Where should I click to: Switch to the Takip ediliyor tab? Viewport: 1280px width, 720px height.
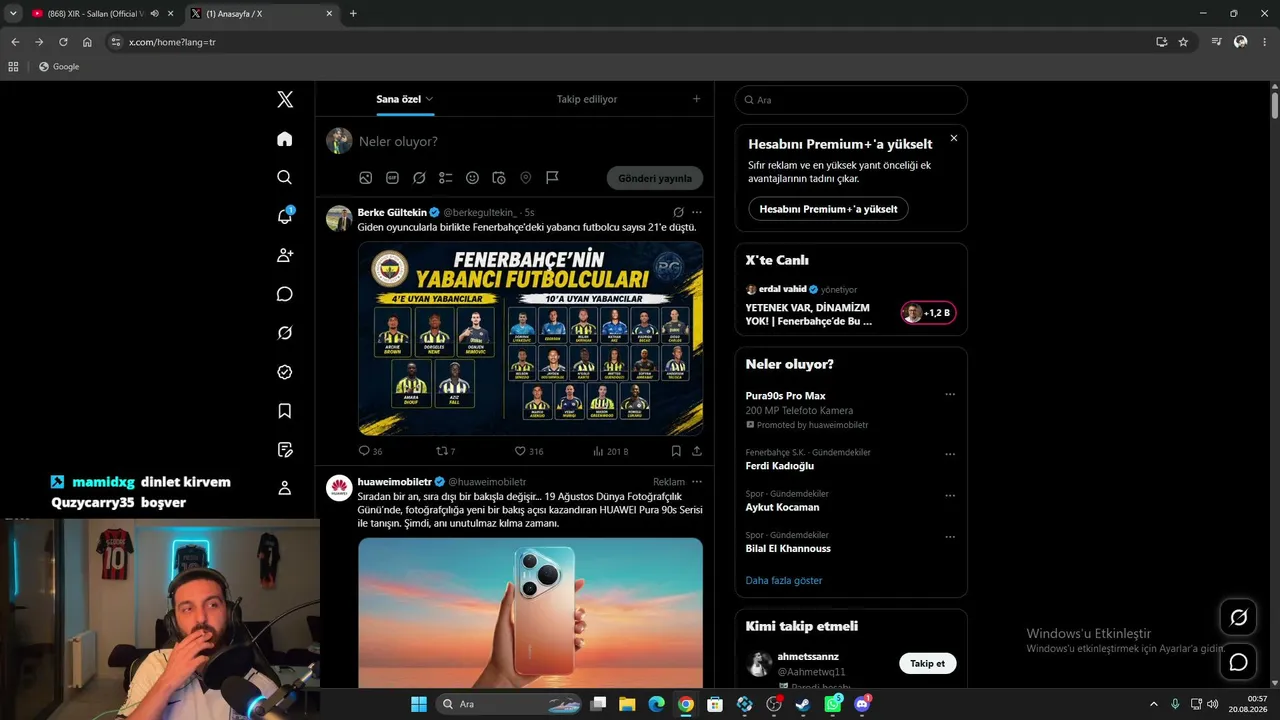pos(587,99)
